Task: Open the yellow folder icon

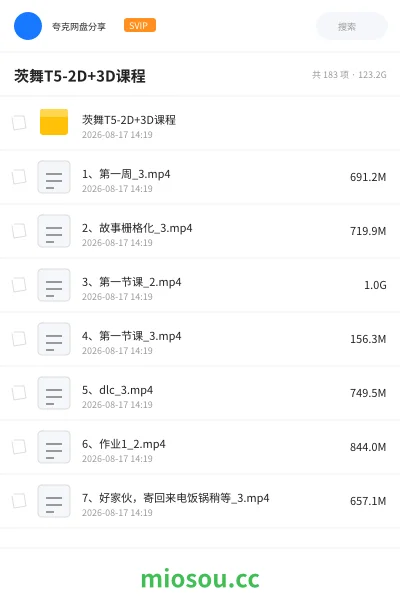Action: tap(54, 122)
